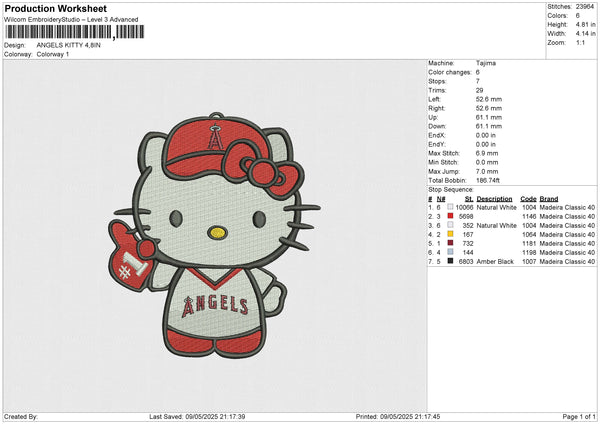This screenshot has width=600, height=424.
Task: Click the "EndY:" label
Action: pos(437,144)
